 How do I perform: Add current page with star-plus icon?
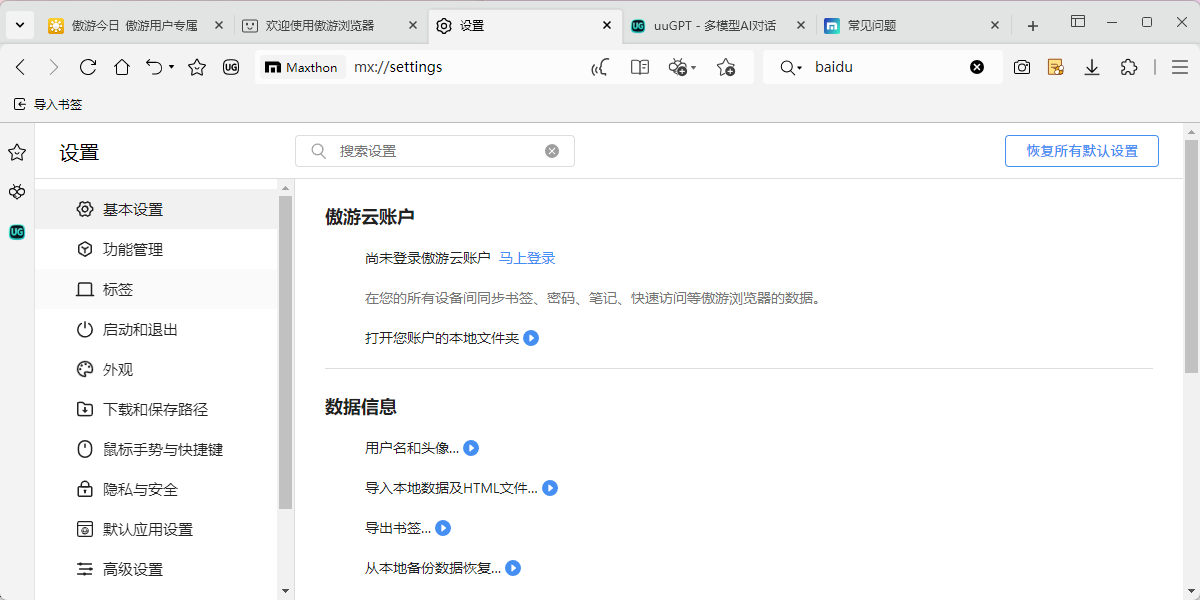[727, 67]
